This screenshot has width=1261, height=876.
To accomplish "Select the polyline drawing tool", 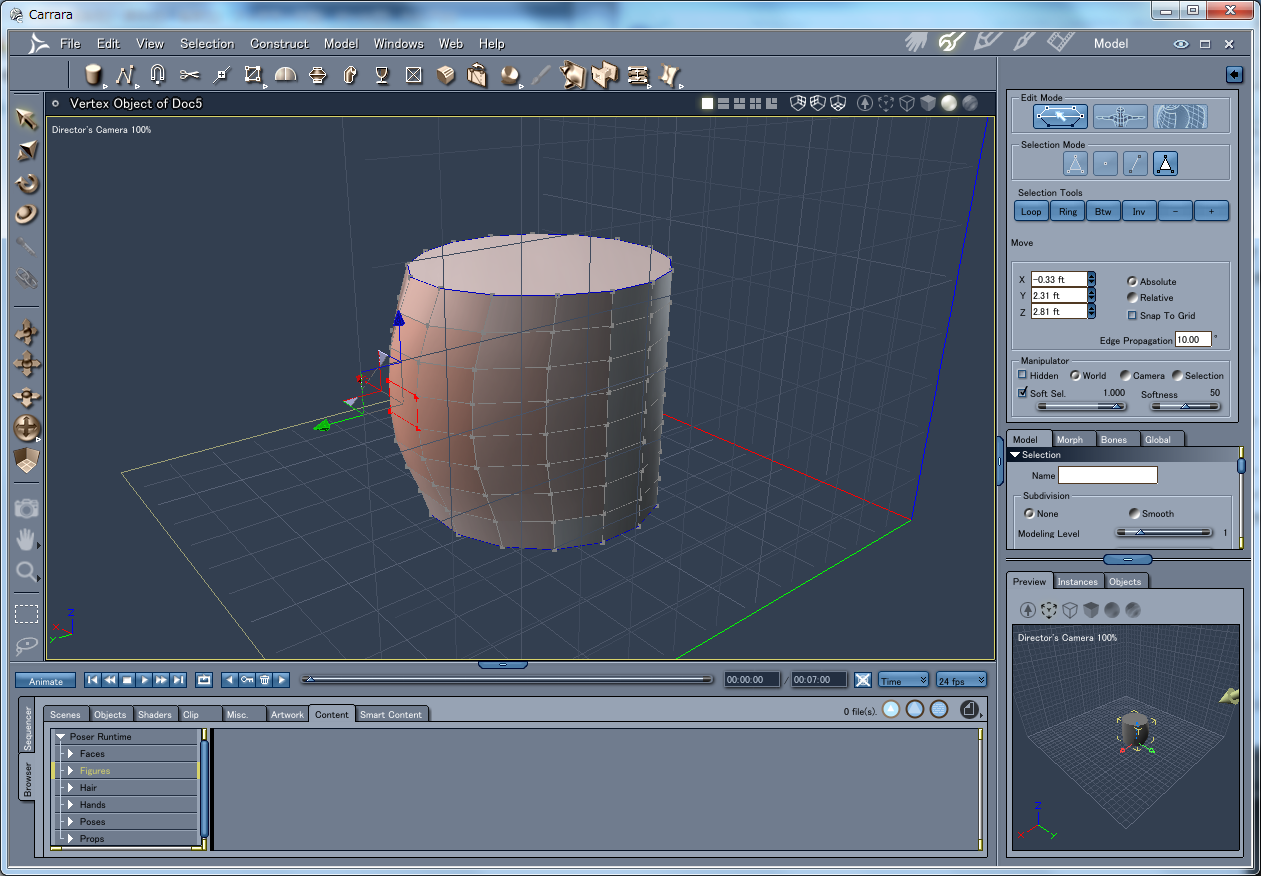I will tap(124, 75).
